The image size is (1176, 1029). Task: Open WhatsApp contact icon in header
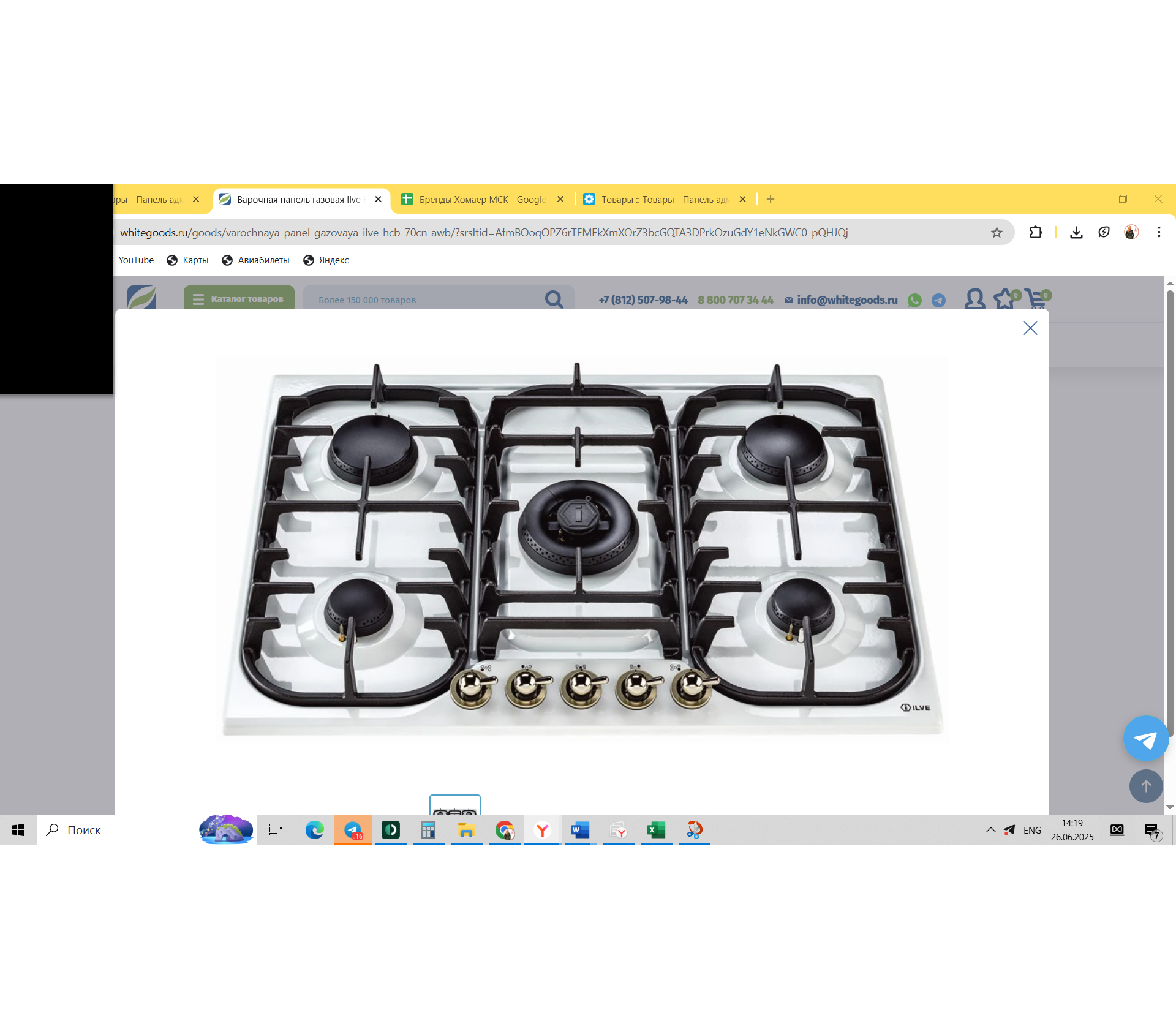[914, 300]
